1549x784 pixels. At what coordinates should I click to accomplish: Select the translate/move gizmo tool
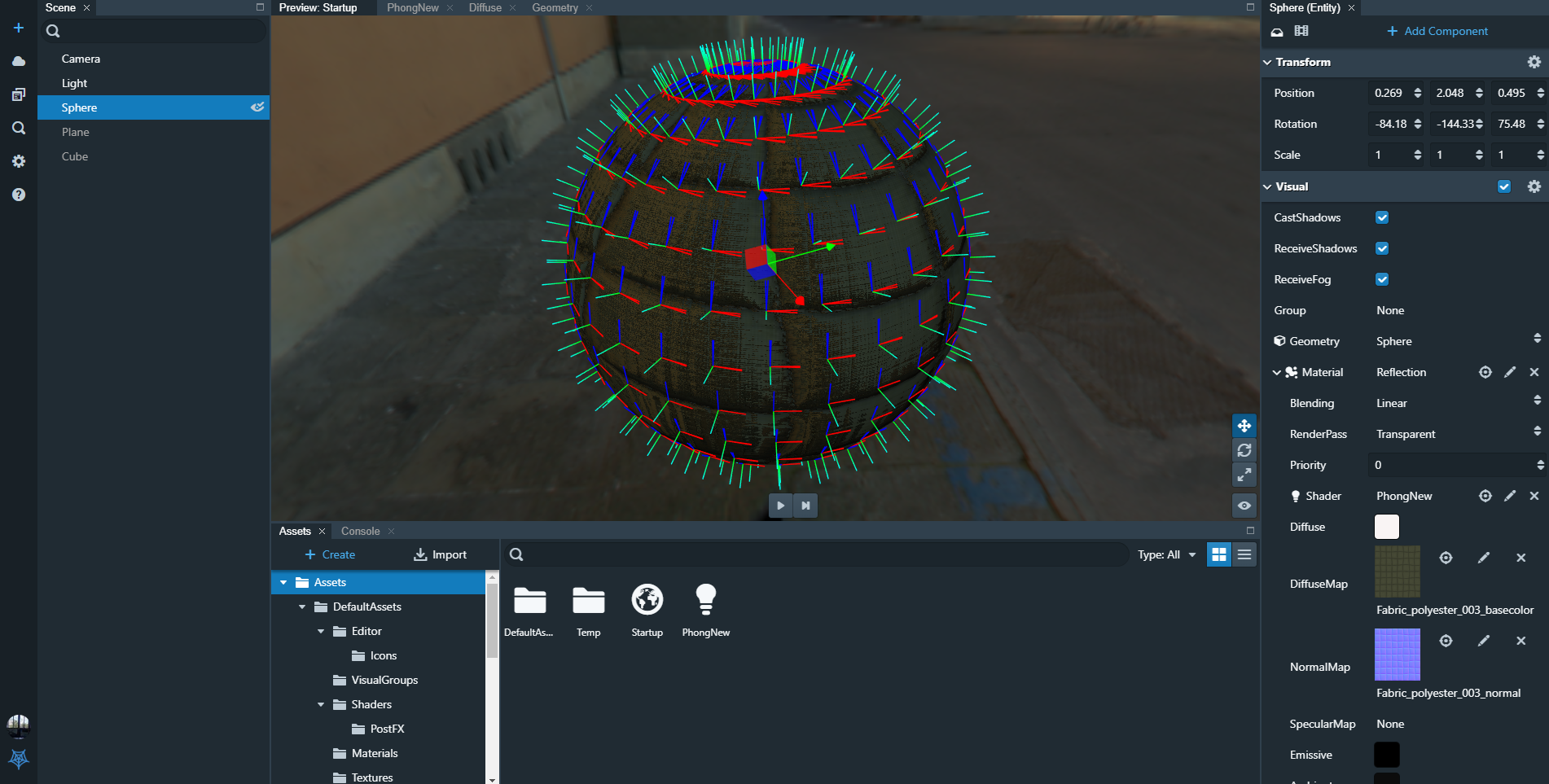click(1244, 425)
